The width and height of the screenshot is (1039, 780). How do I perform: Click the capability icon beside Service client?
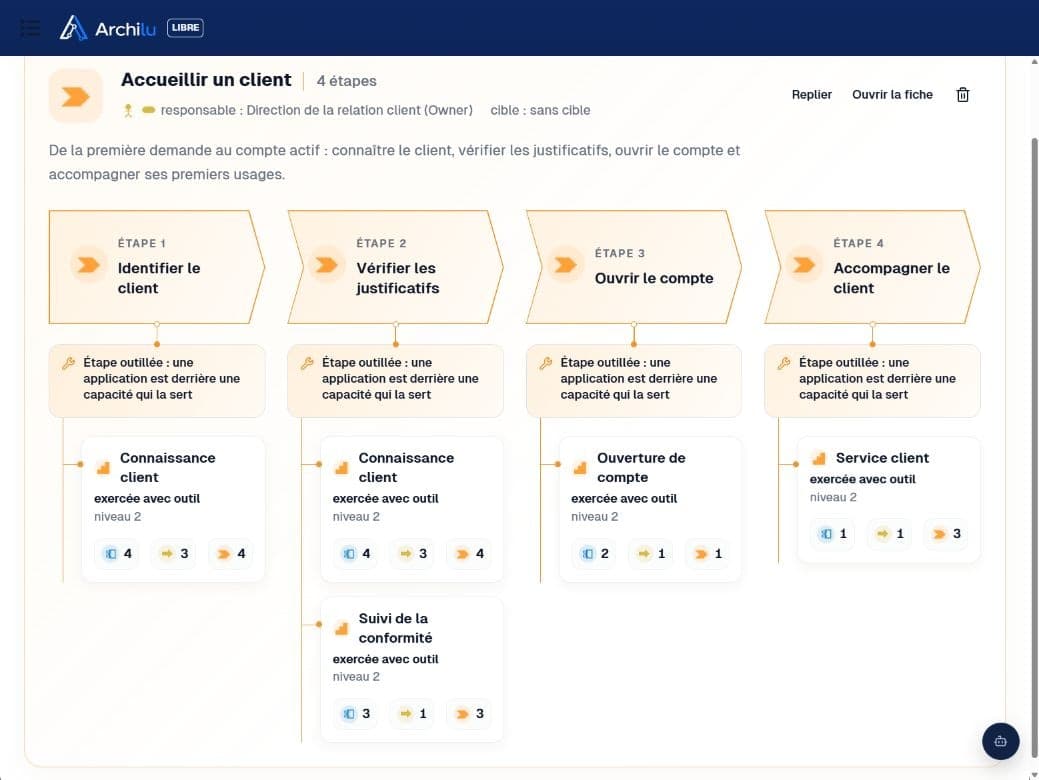point(819,459)
